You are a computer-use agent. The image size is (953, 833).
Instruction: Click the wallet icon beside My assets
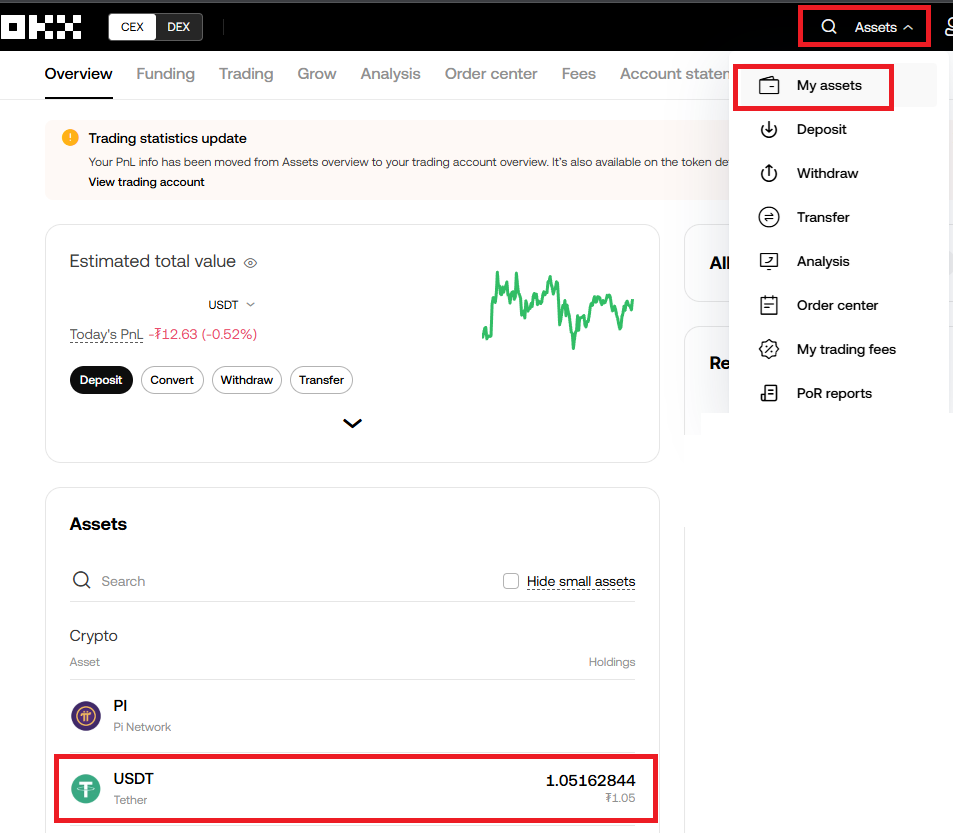point(769,86)
